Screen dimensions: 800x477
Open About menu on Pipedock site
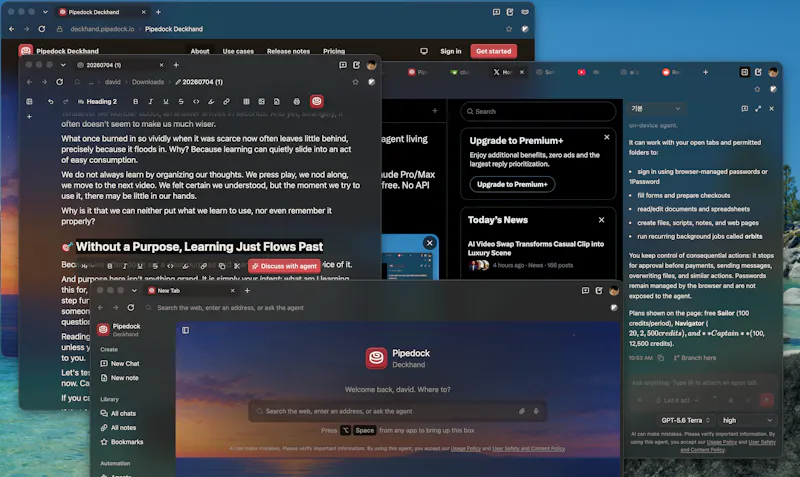click(x=199, y=51)
